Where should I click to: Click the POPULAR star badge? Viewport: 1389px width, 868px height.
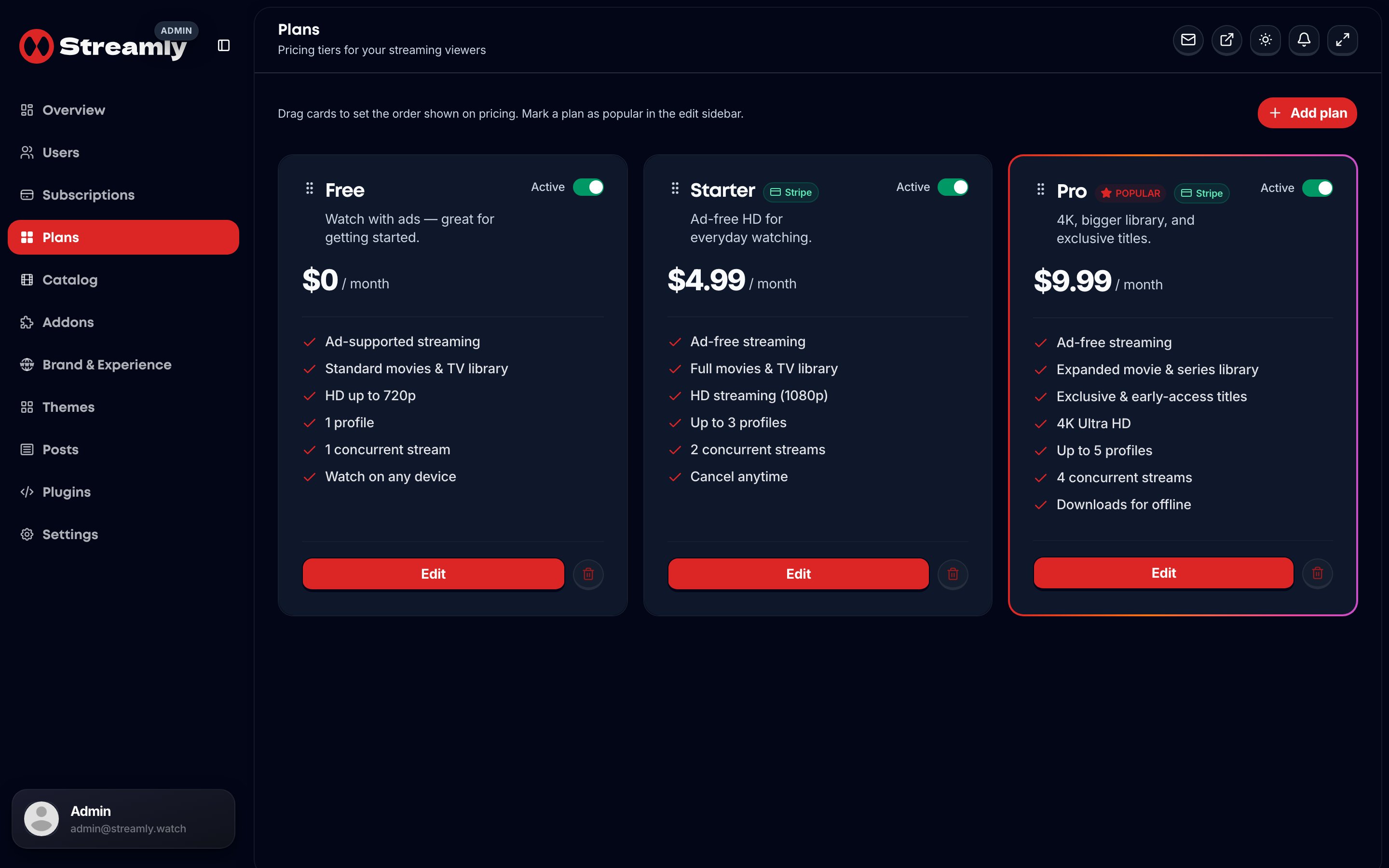coord(1130,193)
